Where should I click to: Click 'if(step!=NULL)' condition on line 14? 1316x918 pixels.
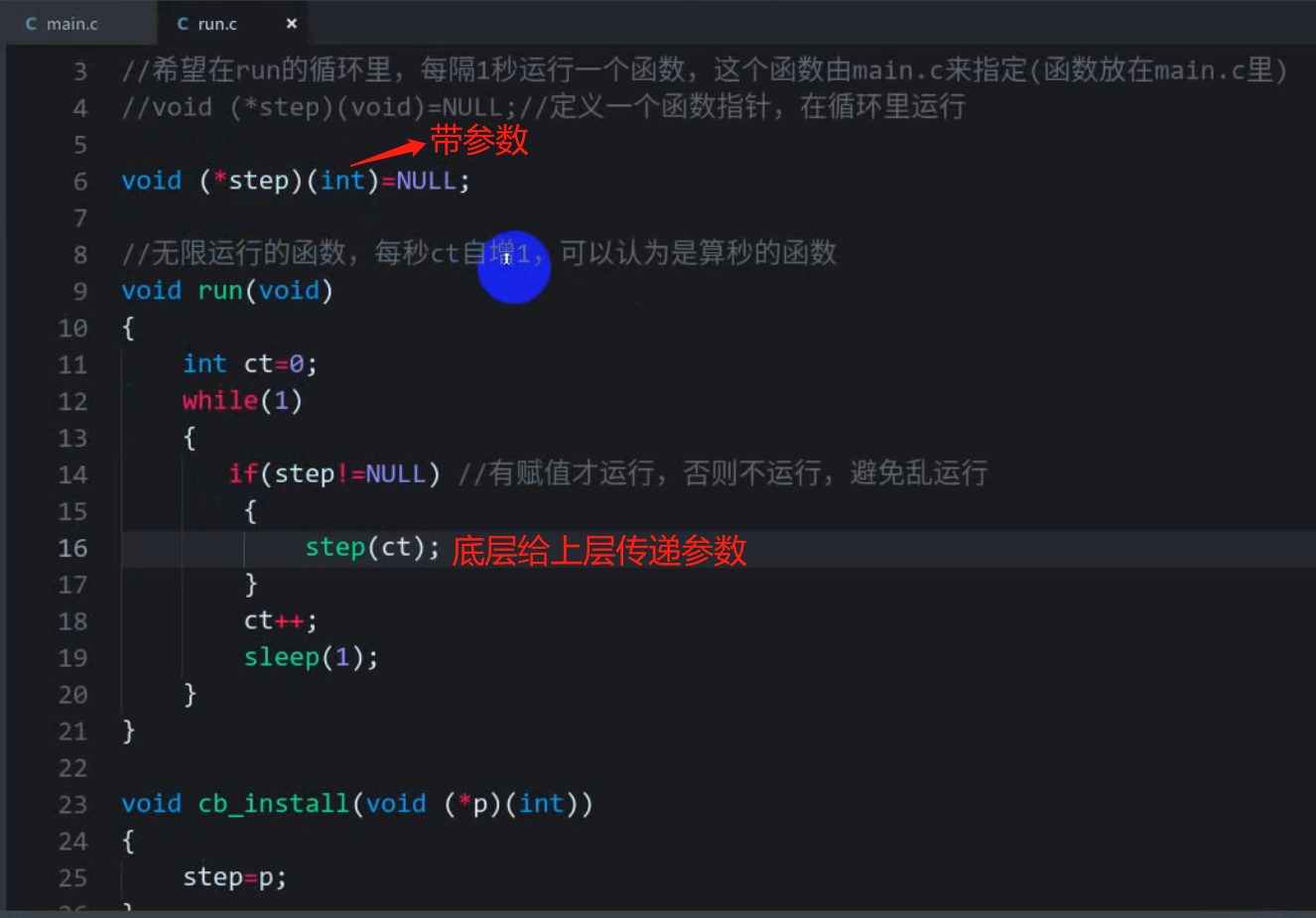coord(334,474)
